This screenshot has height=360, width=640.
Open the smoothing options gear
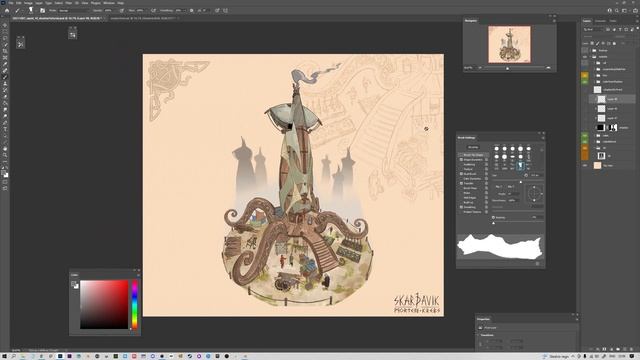(191, 11)
